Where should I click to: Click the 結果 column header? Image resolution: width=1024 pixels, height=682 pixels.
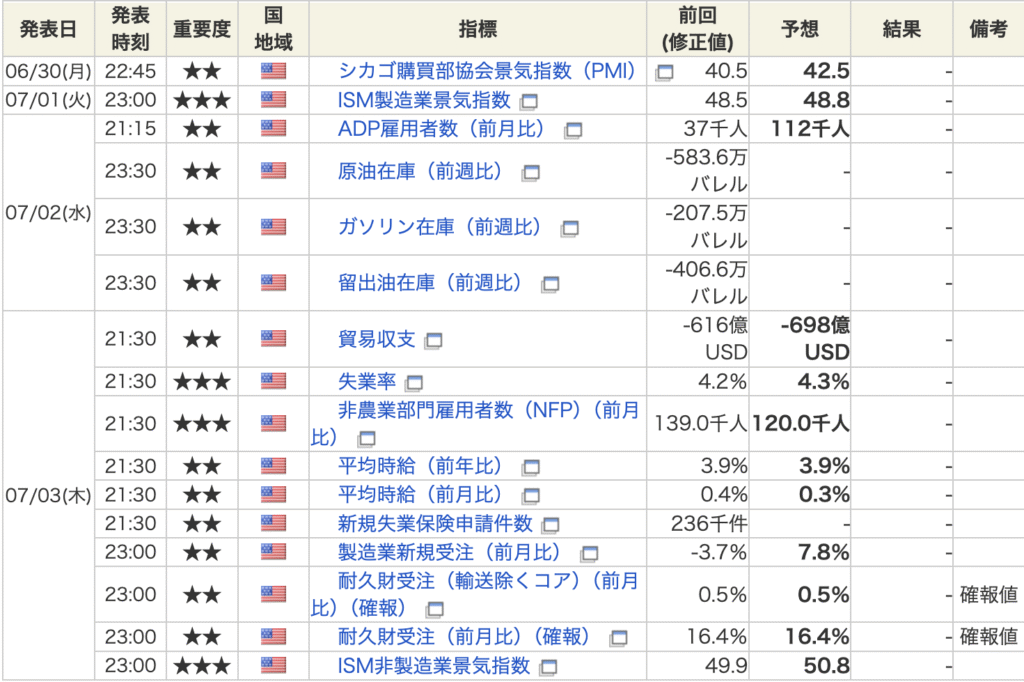902,29
